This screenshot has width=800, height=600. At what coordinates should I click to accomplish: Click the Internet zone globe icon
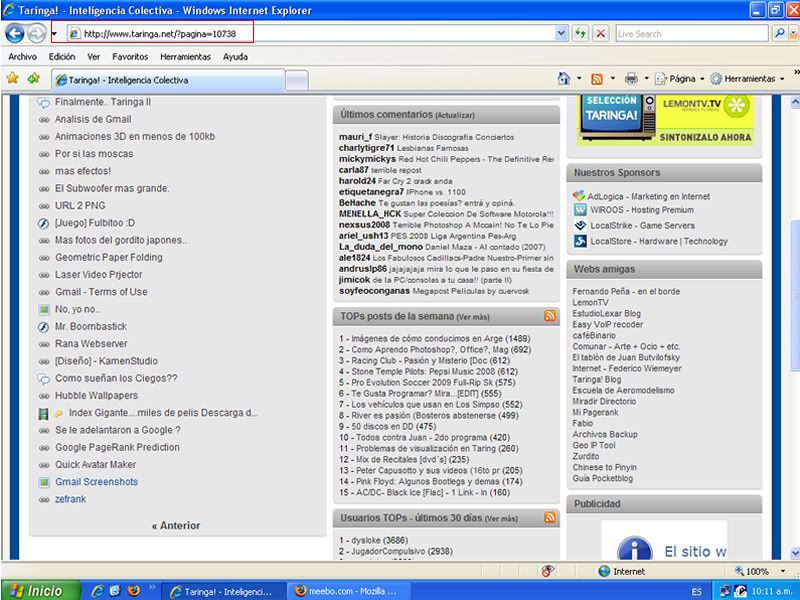(604, 571)
